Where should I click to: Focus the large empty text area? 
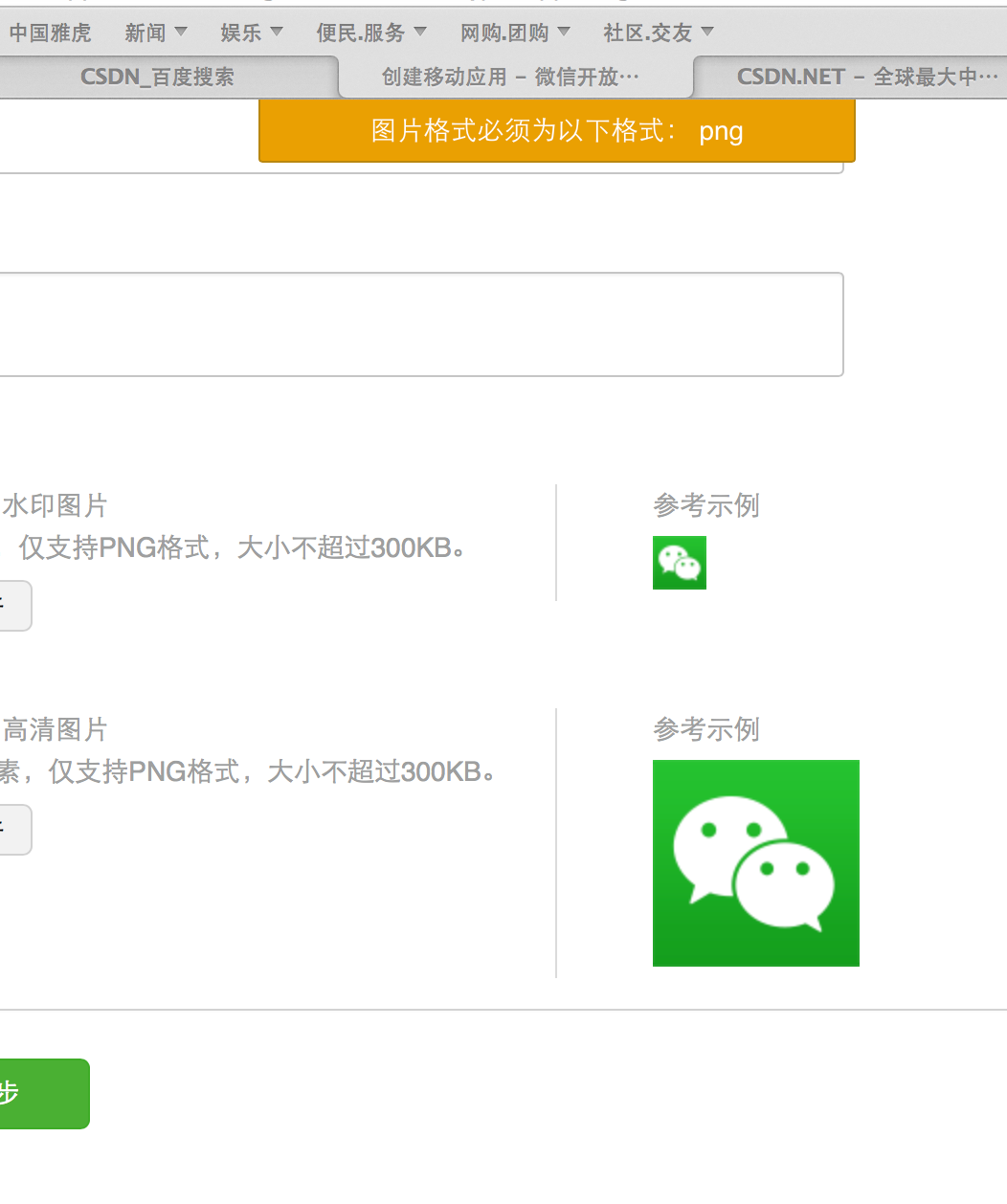tap(421, 324)
